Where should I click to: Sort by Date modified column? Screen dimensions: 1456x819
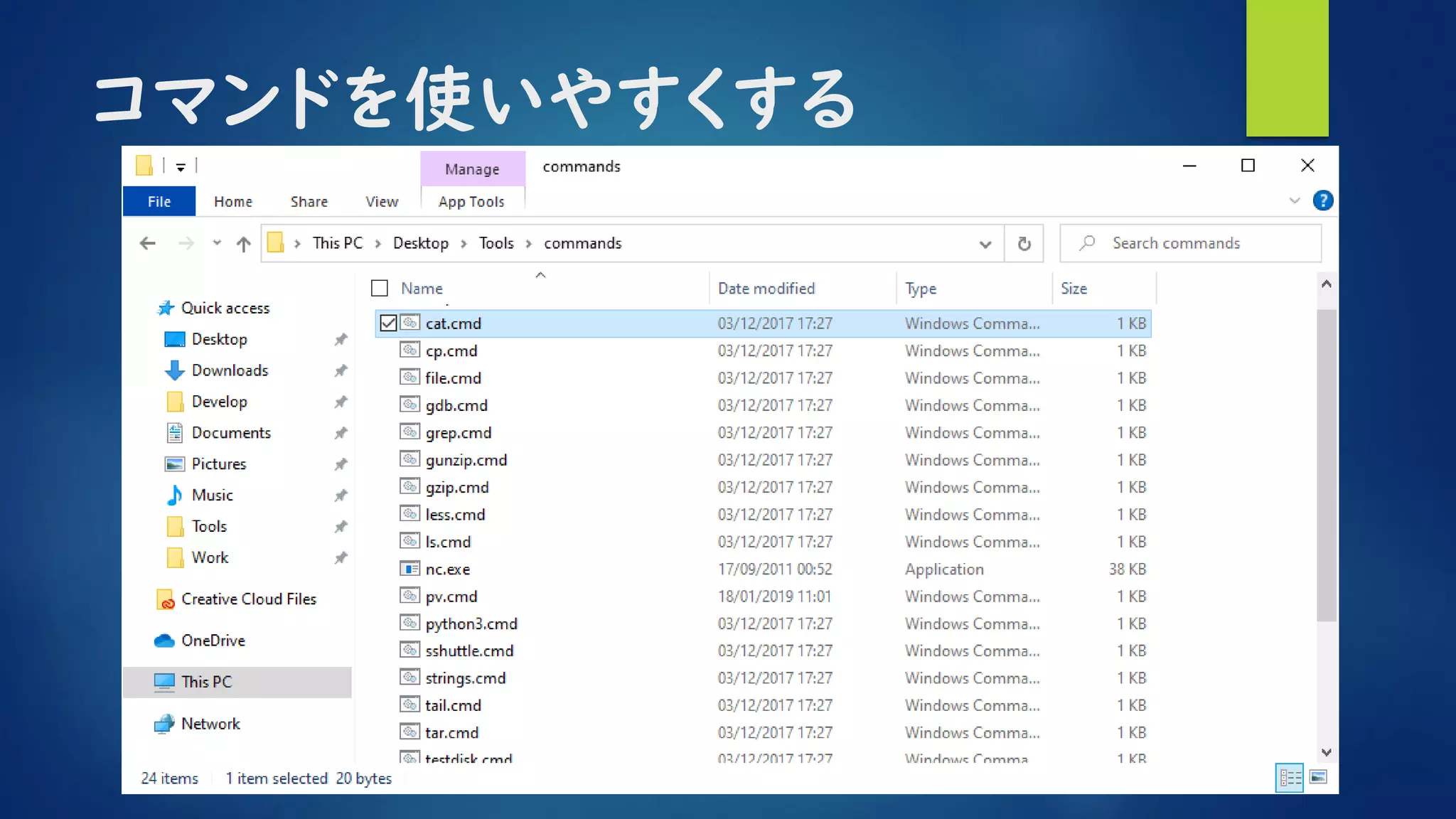766,289
